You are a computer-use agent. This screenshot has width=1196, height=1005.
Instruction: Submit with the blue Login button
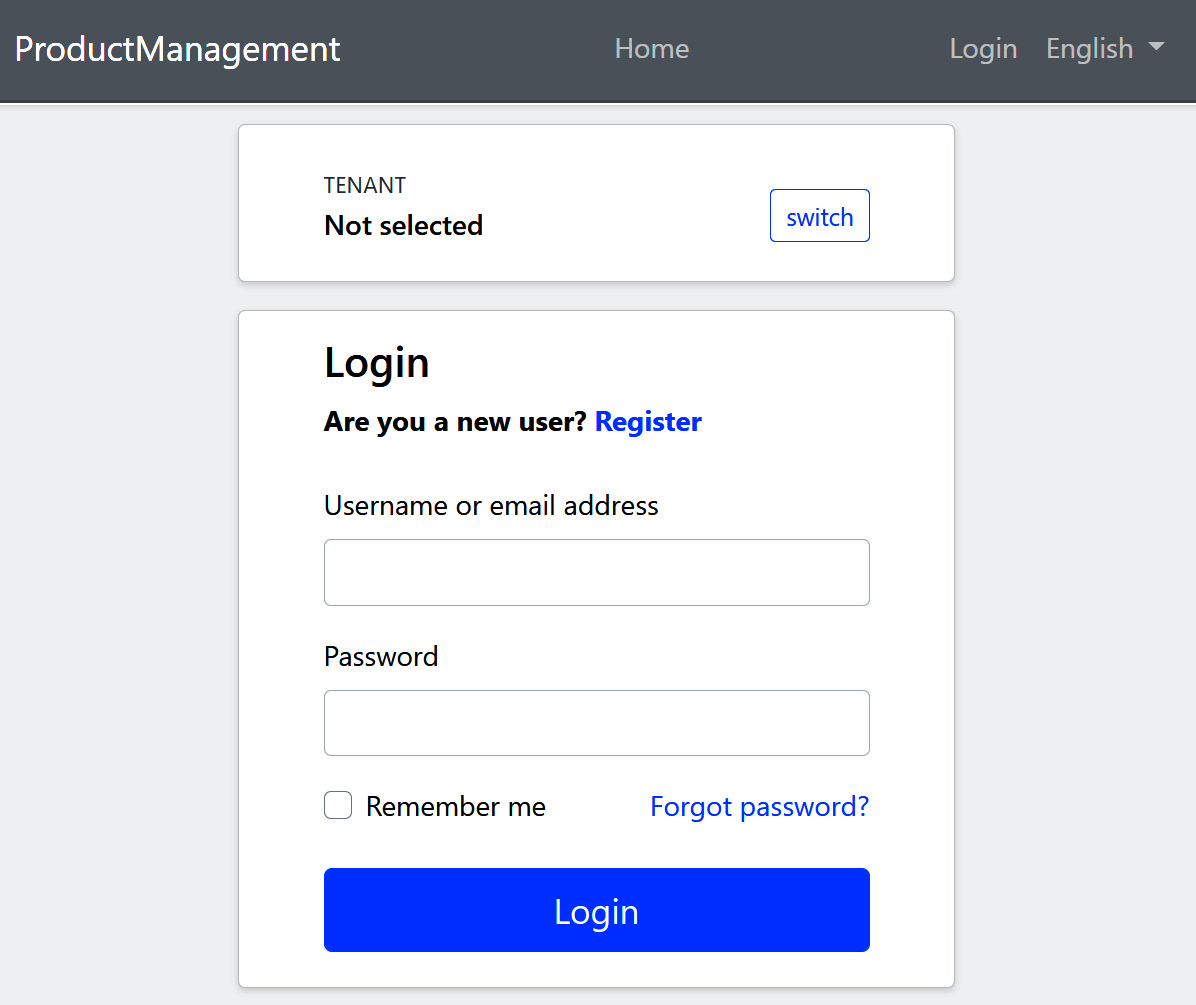[596, 910]
